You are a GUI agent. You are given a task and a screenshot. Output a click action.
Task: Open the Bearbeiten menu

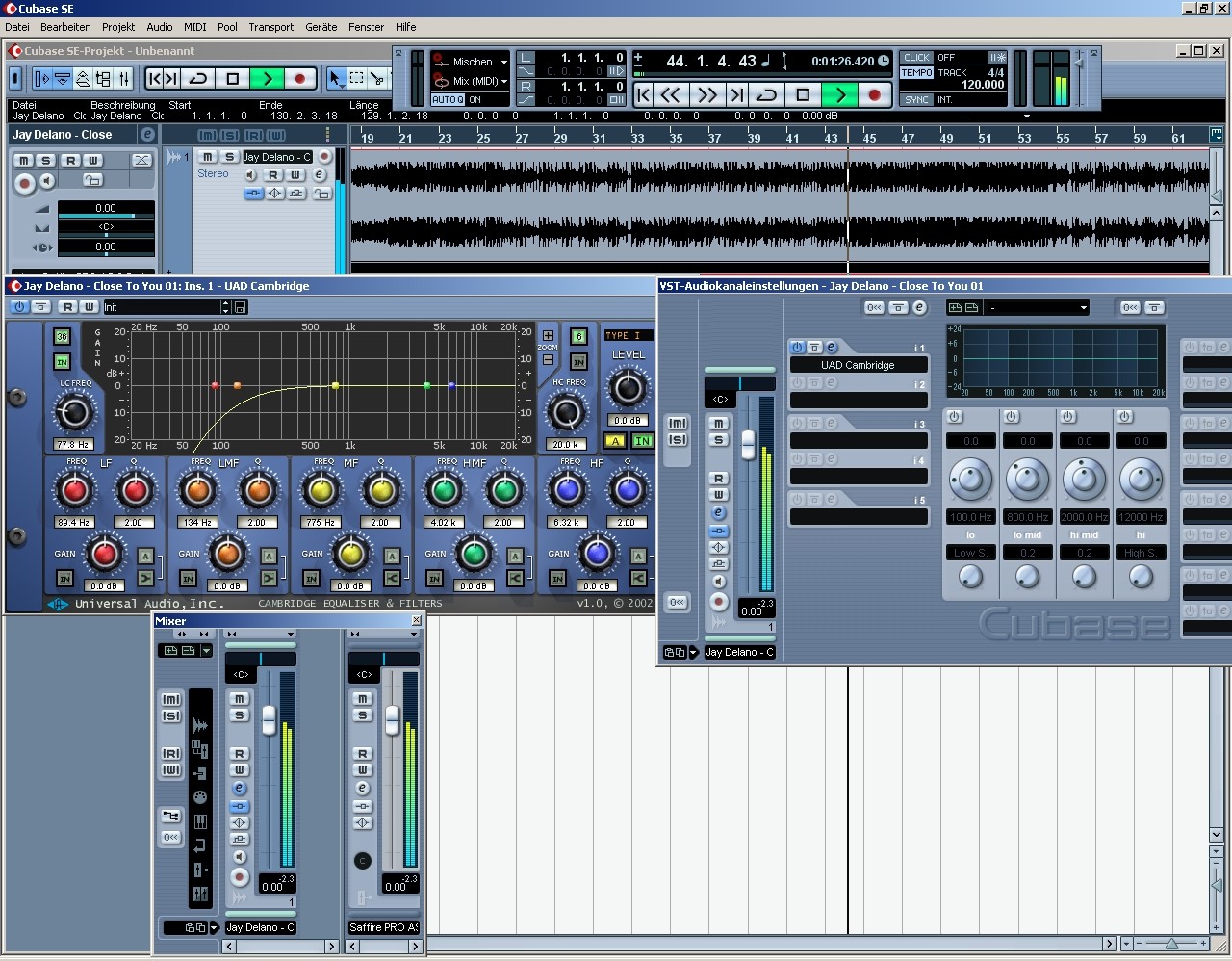(x=65, y=27)
